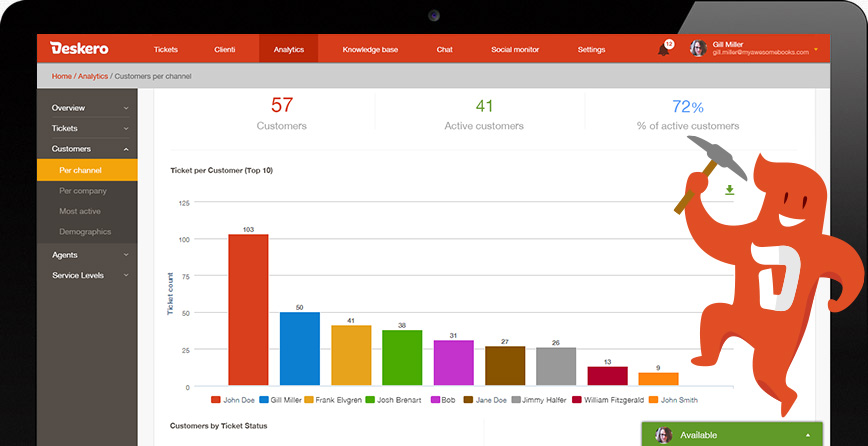Click the avatar in the Available status bar
The height and width of the screenshot is (446, 868).
(664, 435)
